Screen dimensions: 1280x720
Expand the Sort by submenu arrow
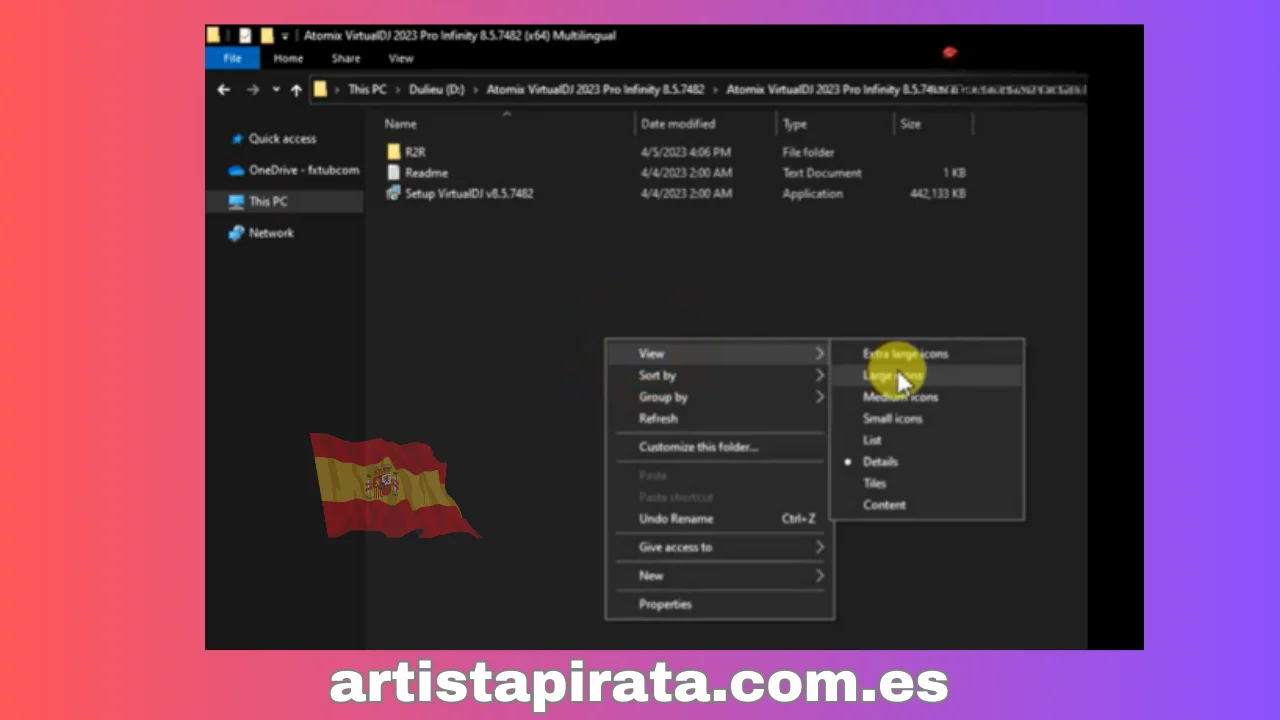(819, 375)
